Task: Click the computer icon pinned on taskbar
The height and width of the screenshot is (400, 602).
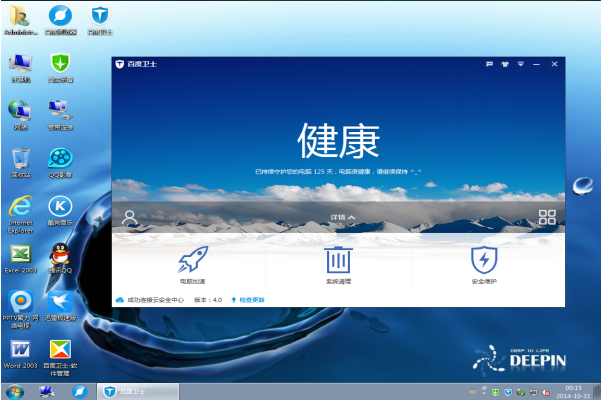Action: point(47,392)
